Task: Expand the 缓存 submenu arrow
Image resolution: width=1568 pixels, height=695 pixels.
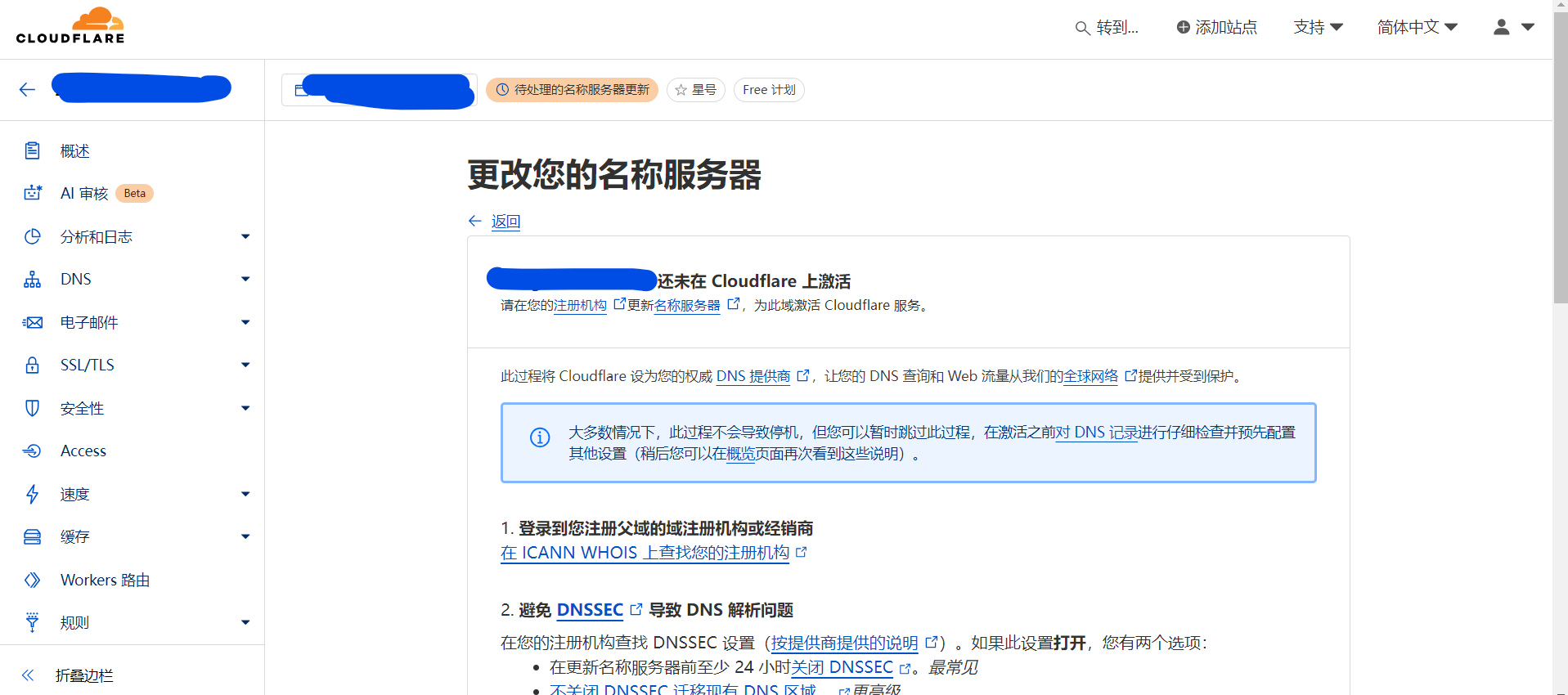Action: [x=245, y=536]
